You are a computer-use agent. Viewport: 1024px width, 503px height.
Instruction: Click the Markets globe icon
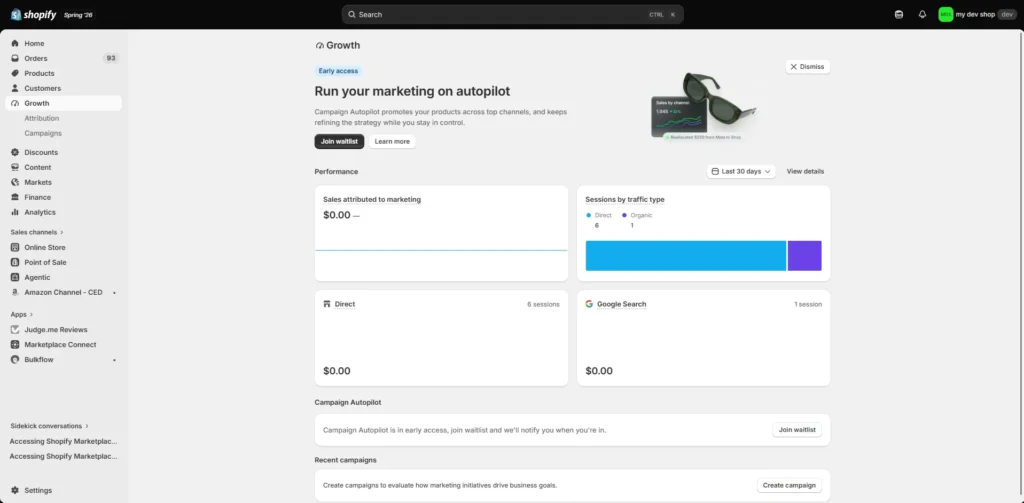(x=15, y=182)
